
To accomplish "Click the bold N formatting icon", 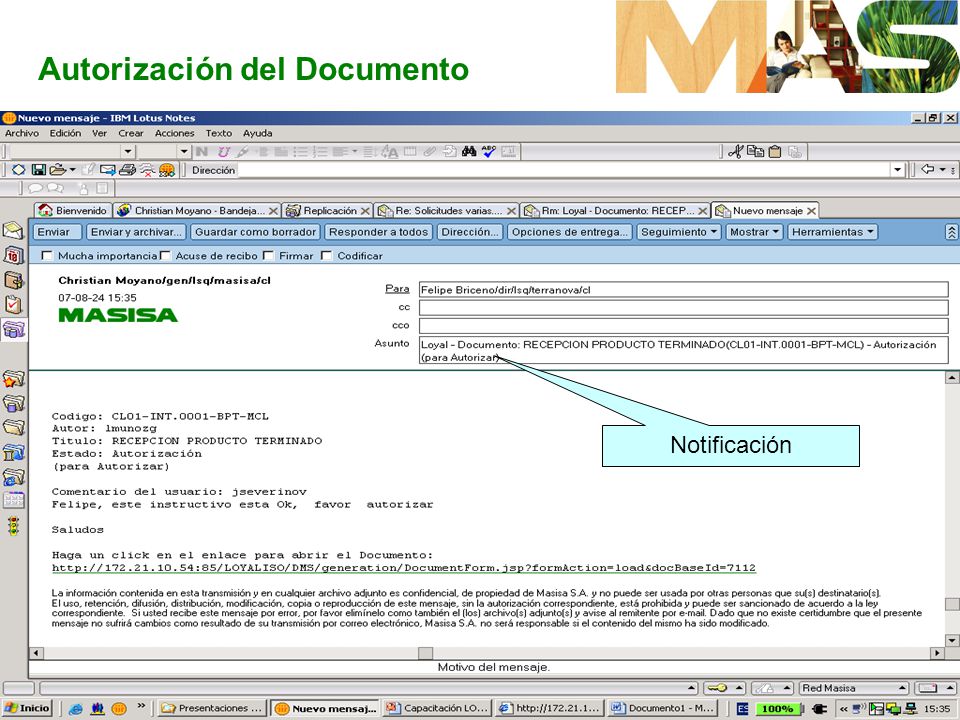I will coord(201,151).
